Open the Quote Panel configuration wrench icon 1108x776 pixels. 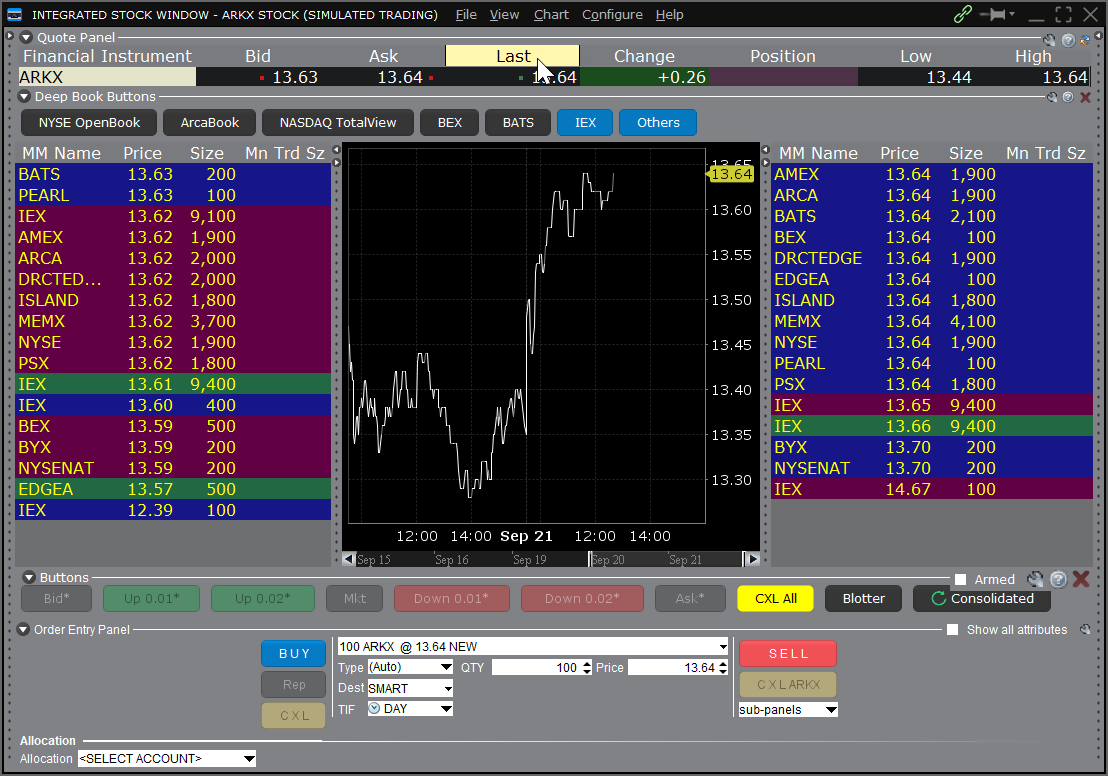click(x=1050, y=40)
